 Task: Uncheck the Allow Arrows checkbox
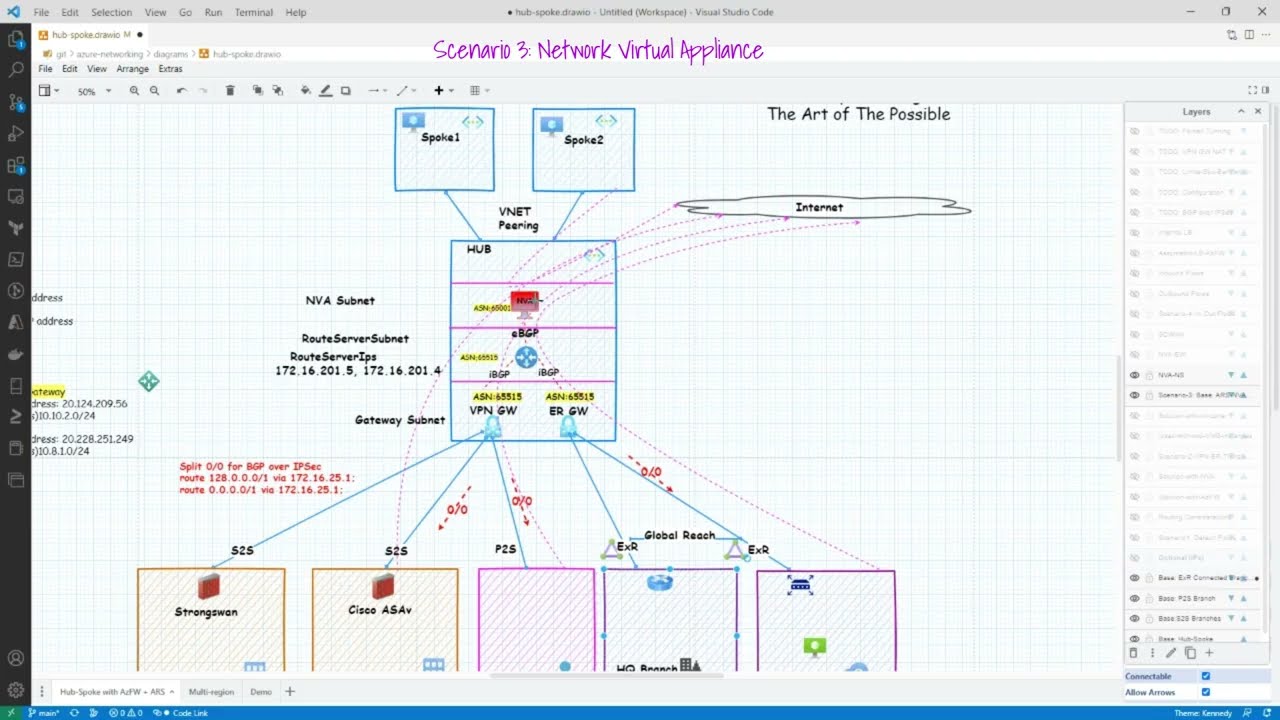tap(1206, 692)
